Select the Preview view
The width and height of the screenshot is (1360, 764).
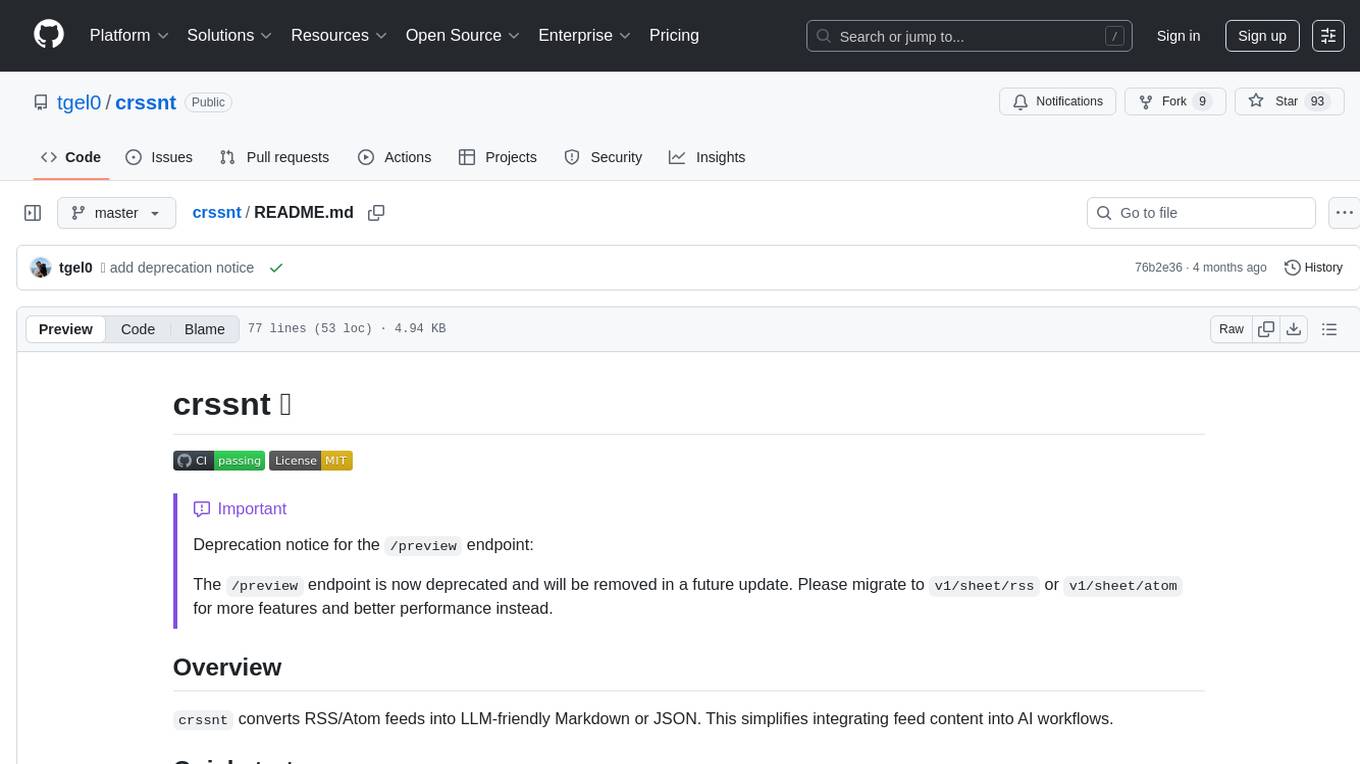[x=66, y=329]
